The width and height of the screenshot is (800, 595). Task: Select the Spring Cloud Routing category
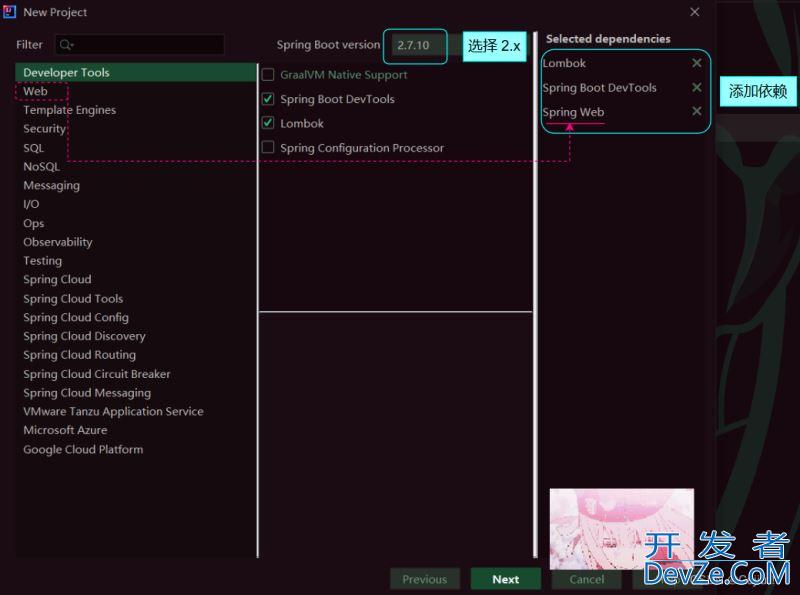(136, 355)
